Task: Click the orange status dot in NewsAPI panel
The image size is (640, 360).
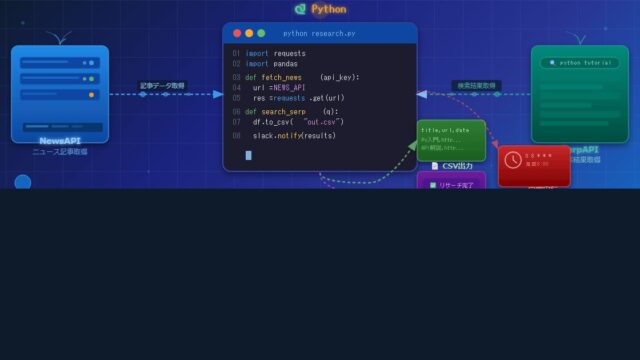Action: coord(91,95)
